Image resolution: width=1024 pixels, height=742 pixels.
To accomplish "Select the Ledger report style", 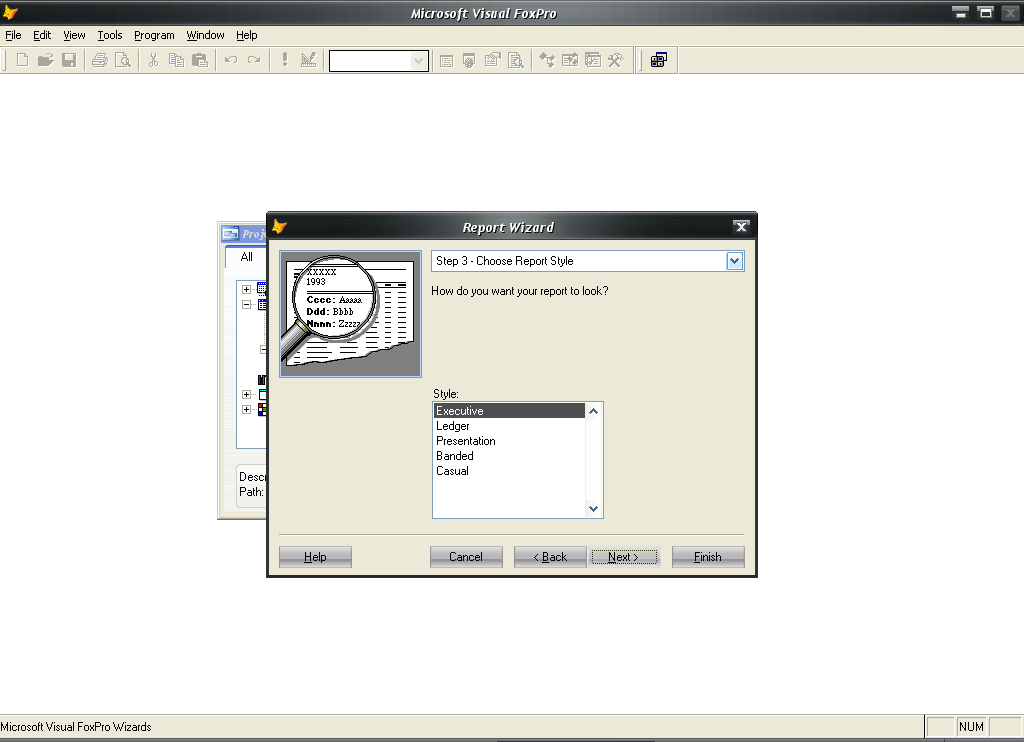I will click(x=509, y=426).
